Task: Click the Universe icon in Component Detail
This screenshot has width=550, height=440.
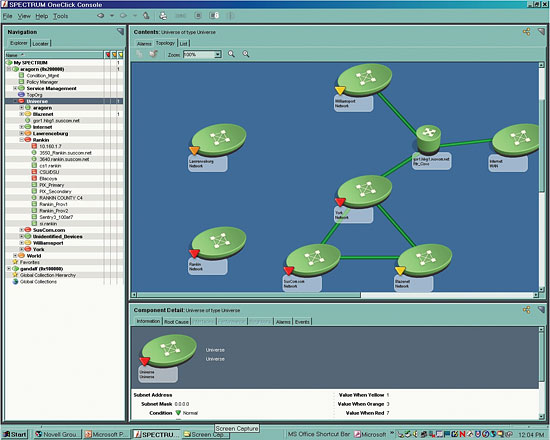Action: click(169, 350)
